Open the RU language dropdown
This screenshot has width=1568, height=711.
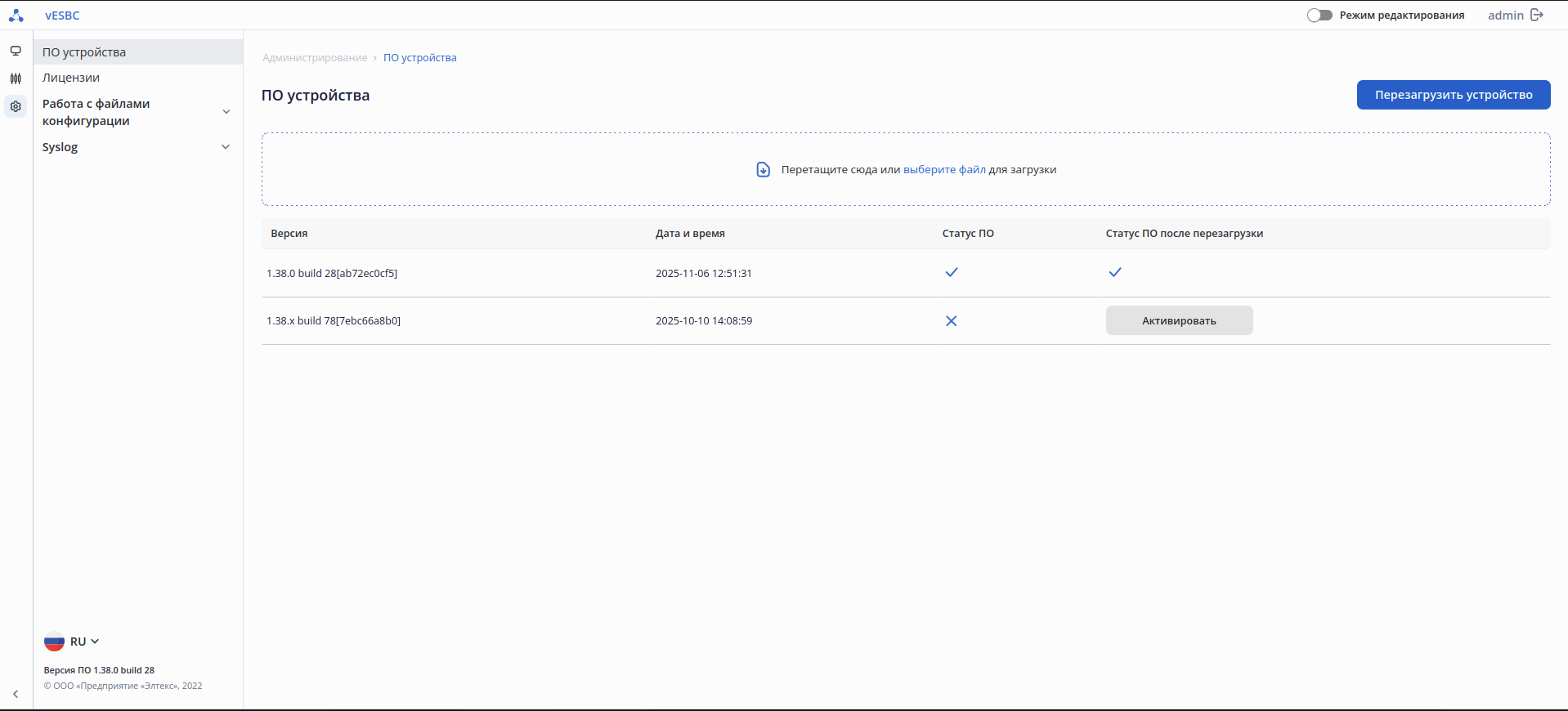pos(85,642)
